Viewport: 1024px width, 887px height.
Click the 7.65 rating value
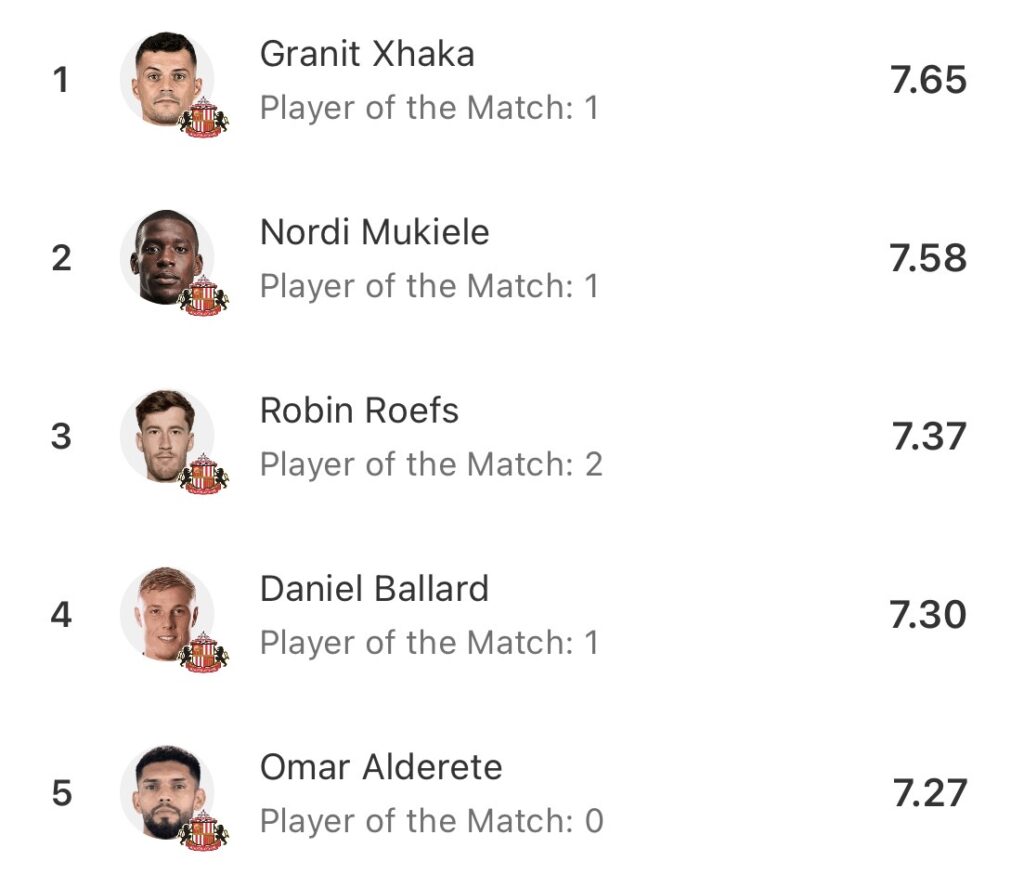point(928,80)
